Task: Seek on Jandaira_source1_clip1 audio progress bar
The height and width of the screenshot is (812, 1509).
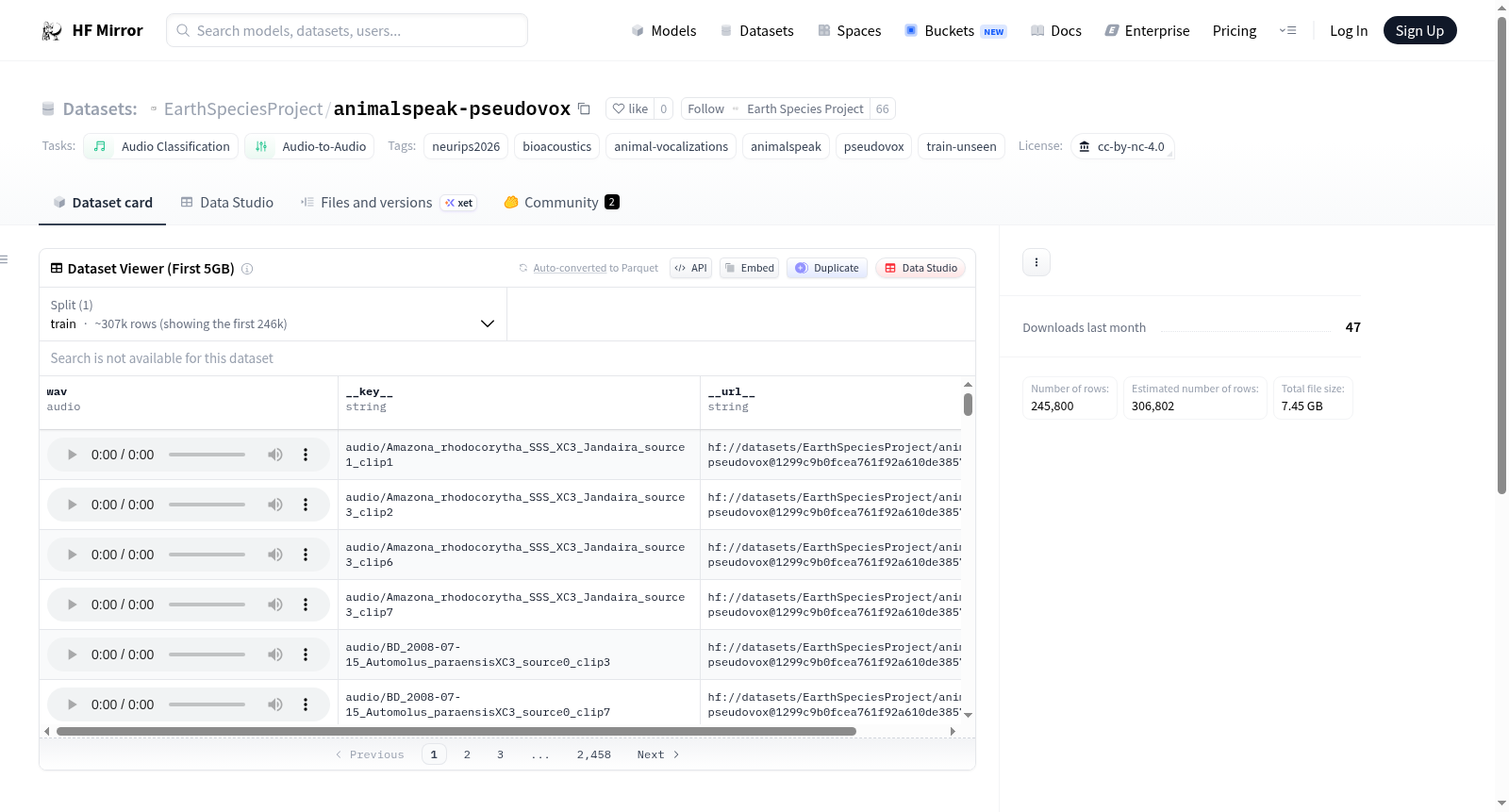Action: pos(207,455)
